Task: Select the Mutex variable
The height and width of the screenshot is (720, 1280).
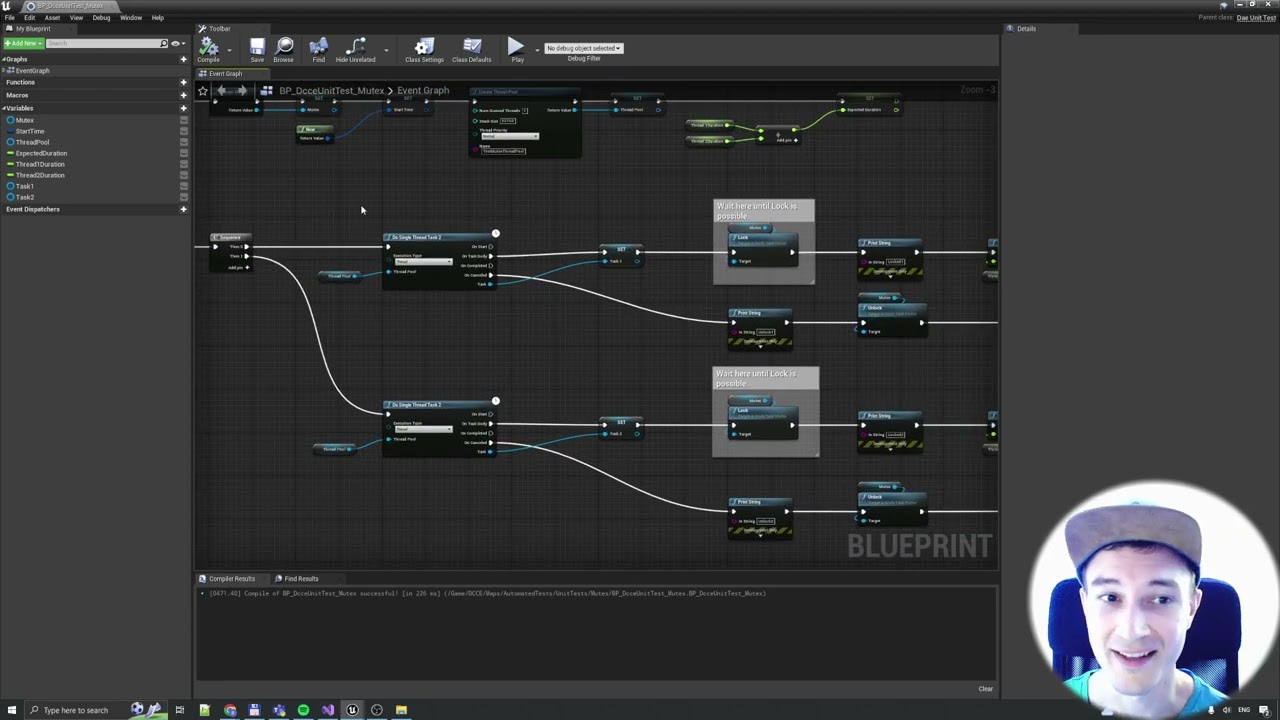Action: (25, 120)
